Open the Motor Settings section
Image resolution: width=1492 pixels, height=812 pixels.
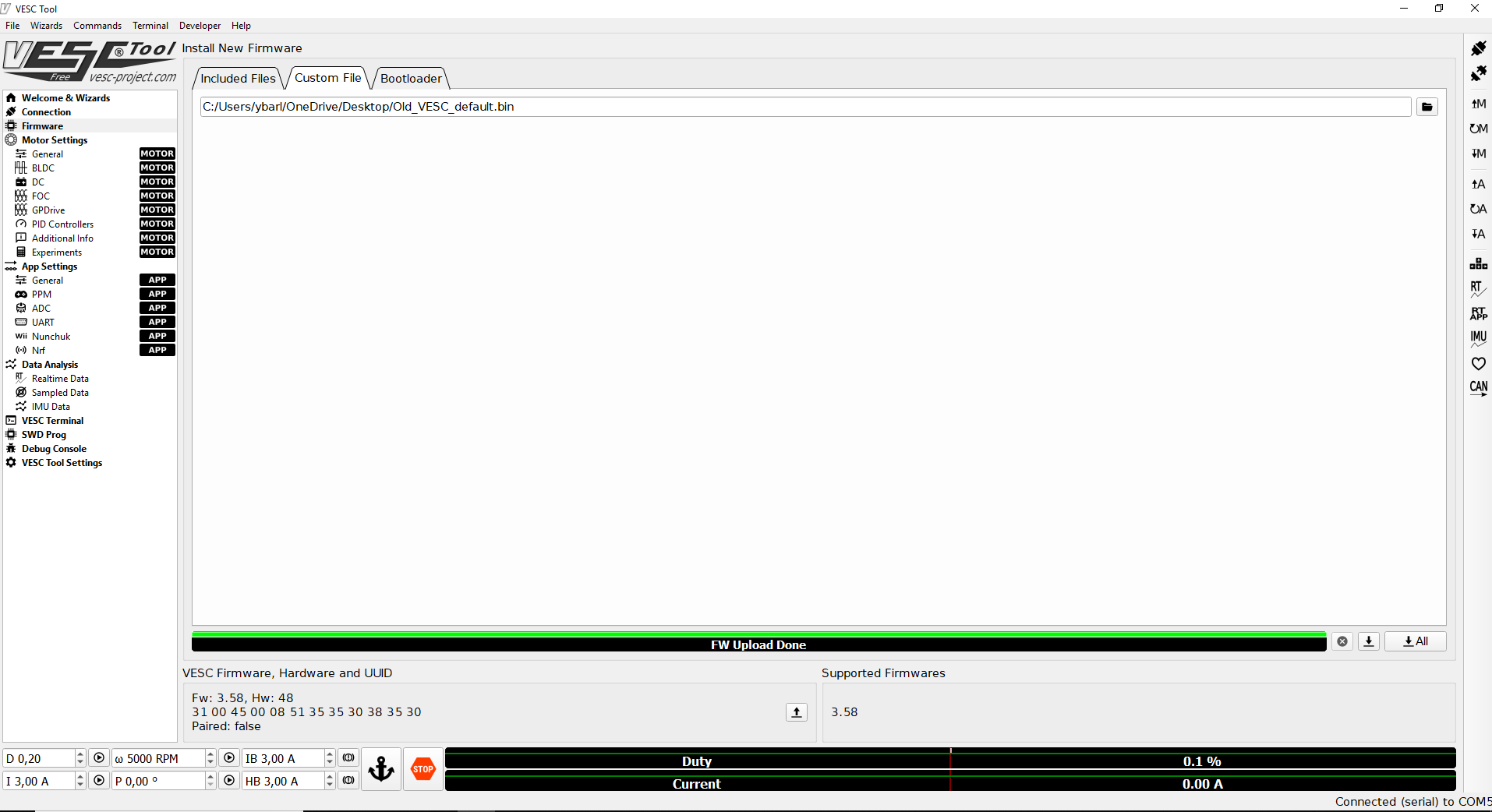point(90,140)
